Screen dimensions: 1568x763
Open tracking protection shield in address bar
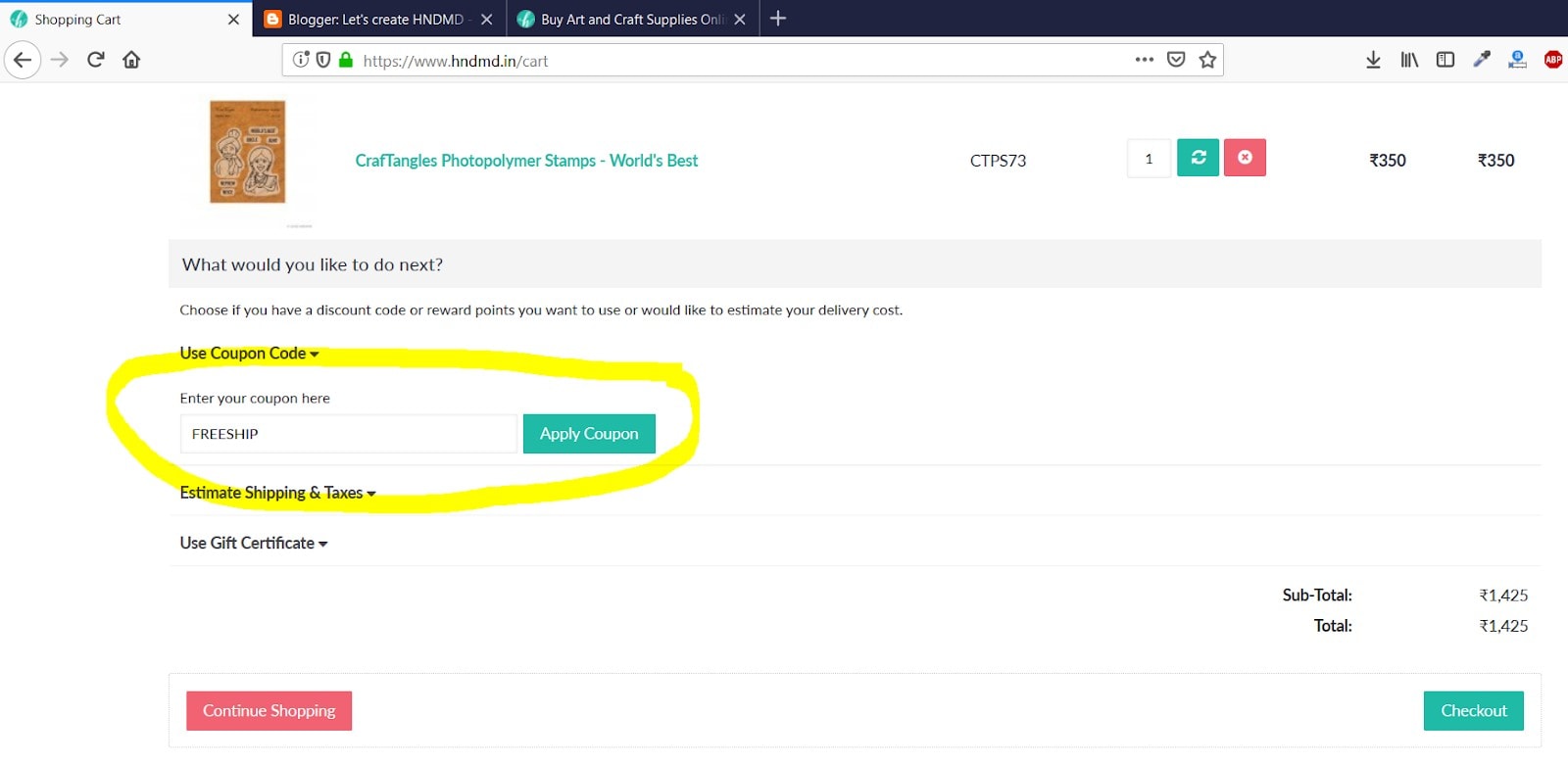tap(322, 60)
